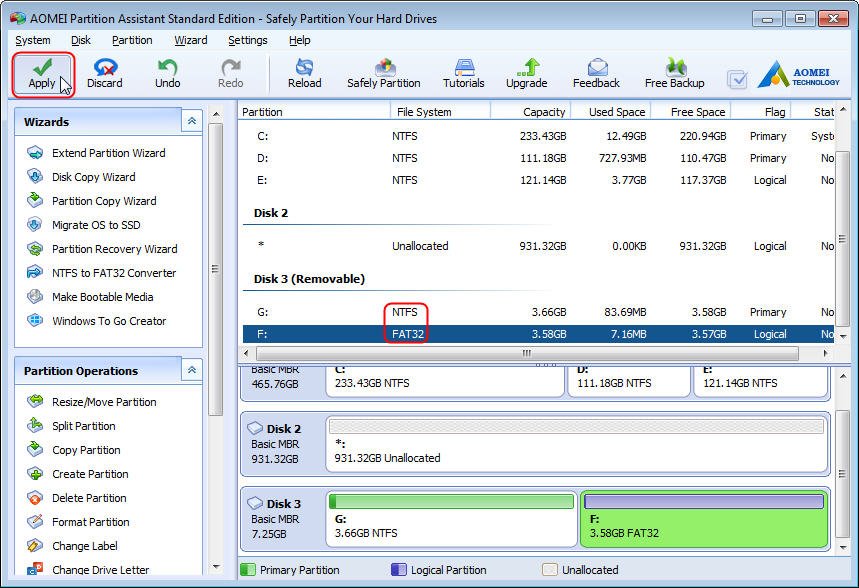Click the Undo toolbar icon

pos(167,75)
